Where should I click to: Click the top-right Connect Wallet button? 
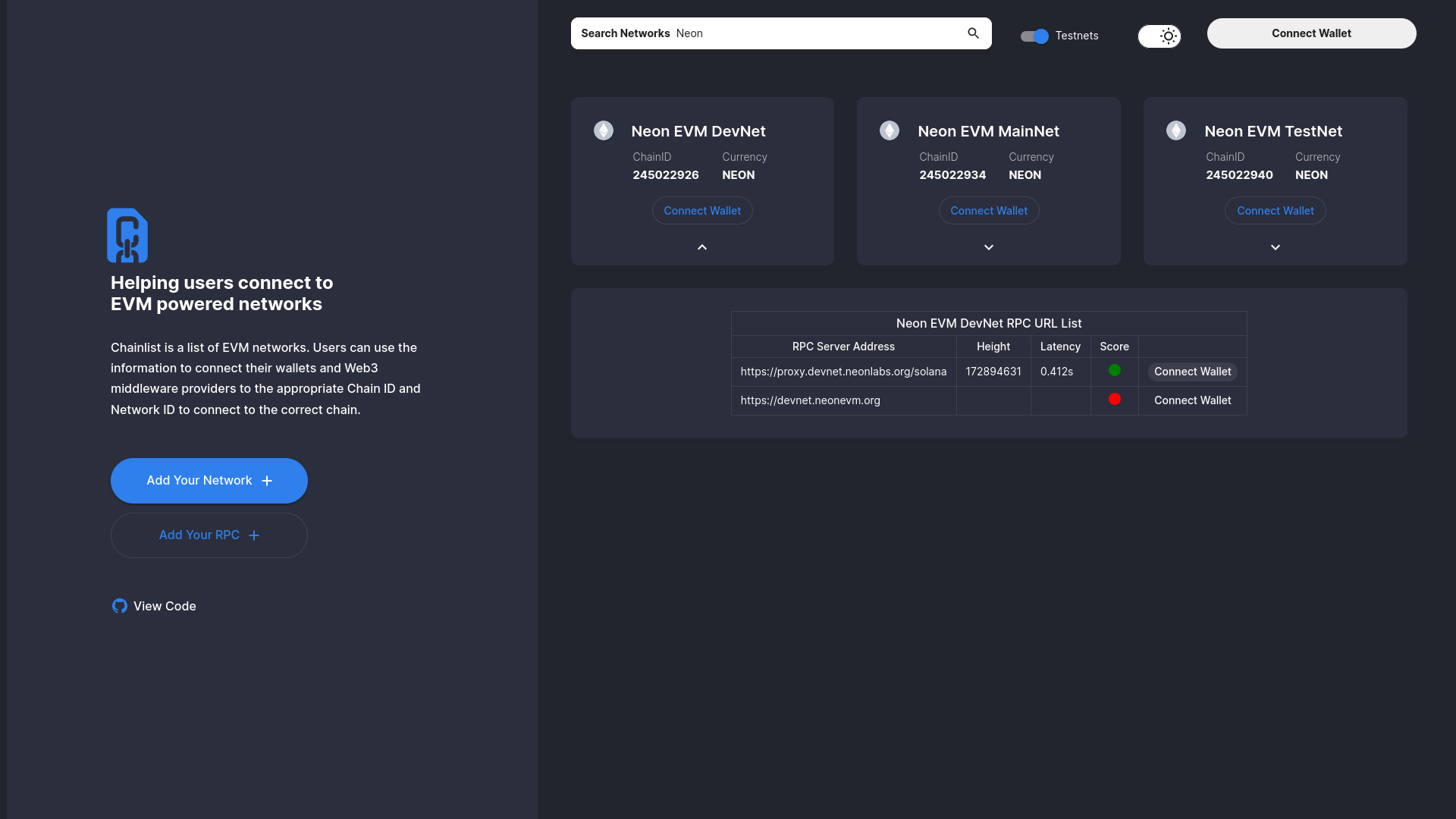[x=1311, y=33]
